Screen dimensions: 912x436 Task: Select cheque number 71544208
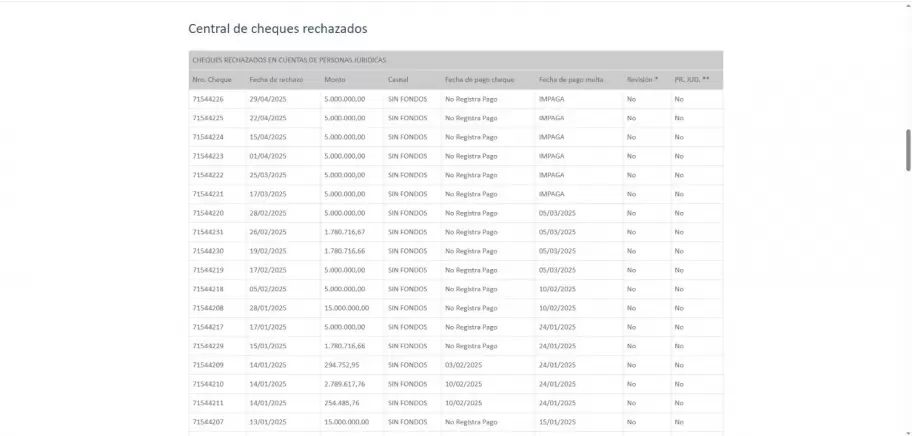(208, 308)
